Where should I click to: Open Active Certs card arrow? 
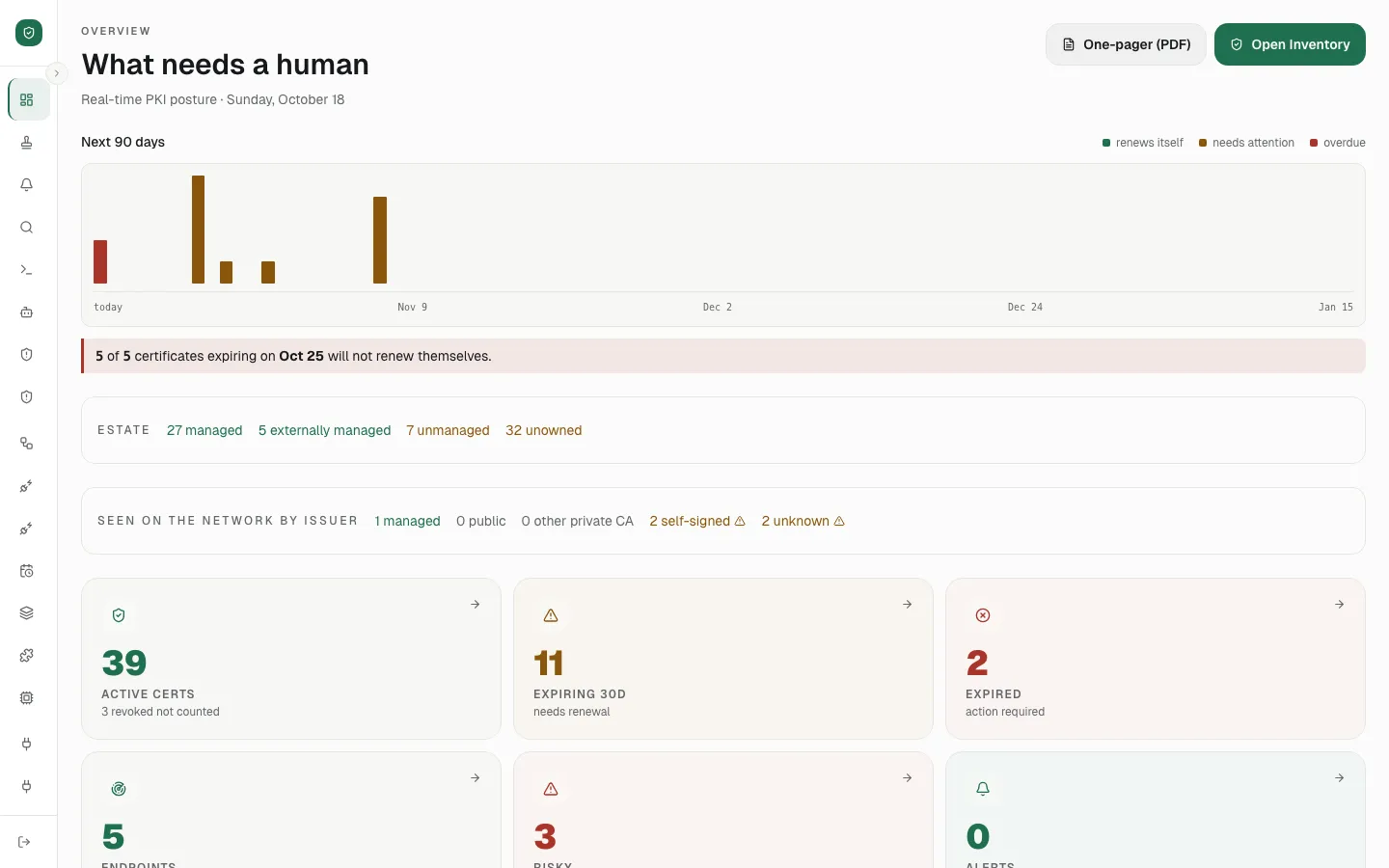(x=476, y=605)
